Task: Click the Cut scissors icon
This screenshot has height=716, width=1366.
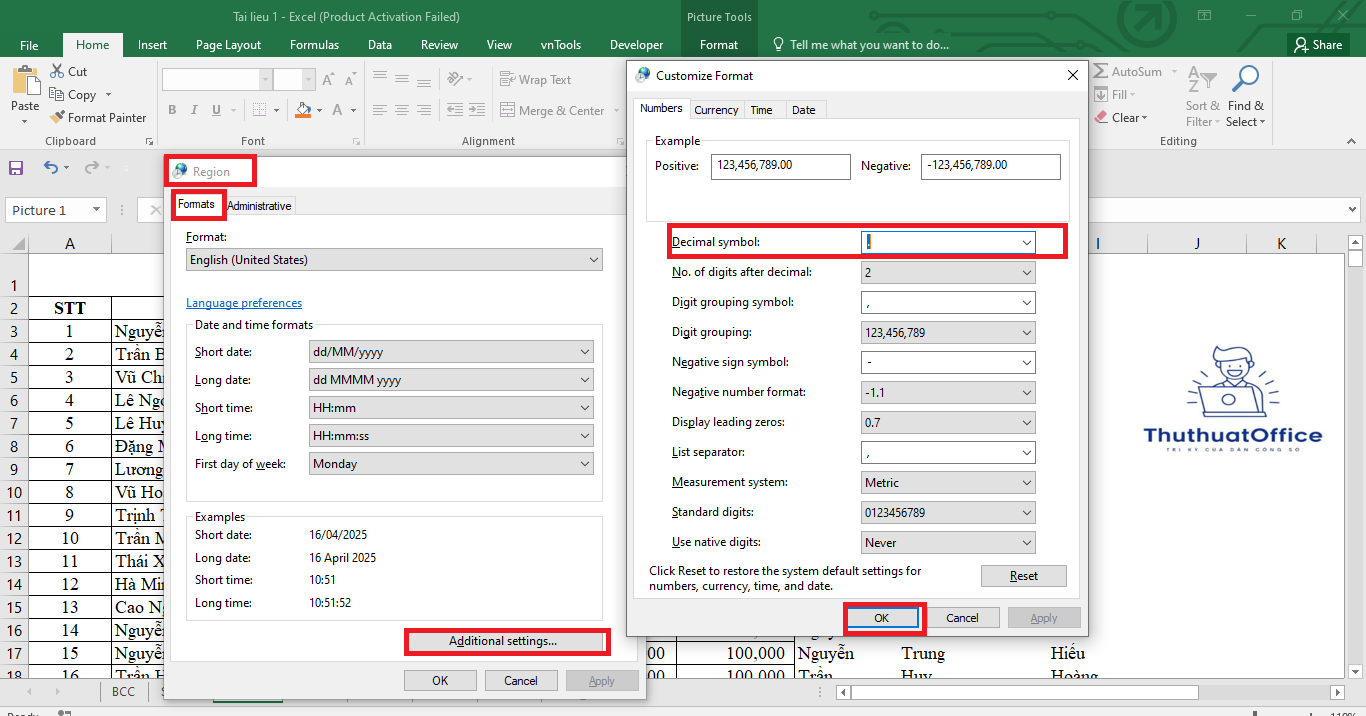Action: click(56, 72)
